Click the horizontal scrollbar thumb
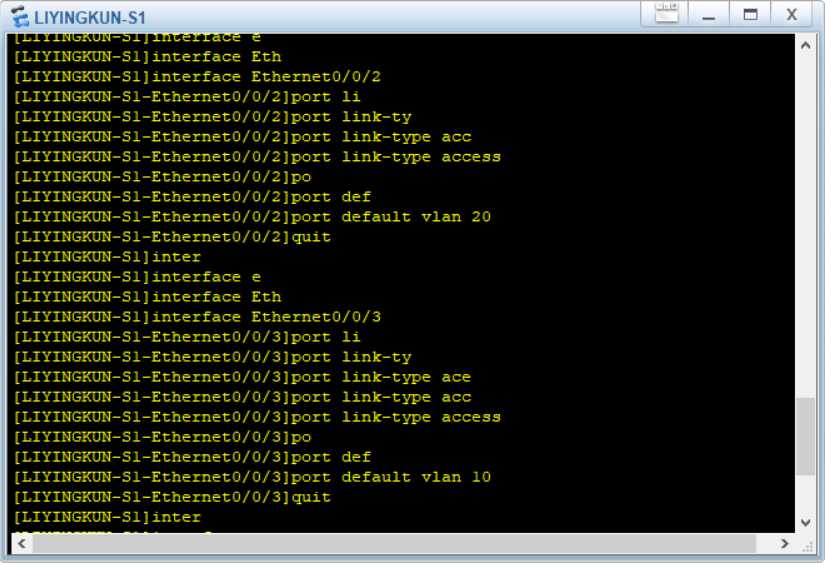This screenshot has width=826, height=563. (x=395, y=543)
